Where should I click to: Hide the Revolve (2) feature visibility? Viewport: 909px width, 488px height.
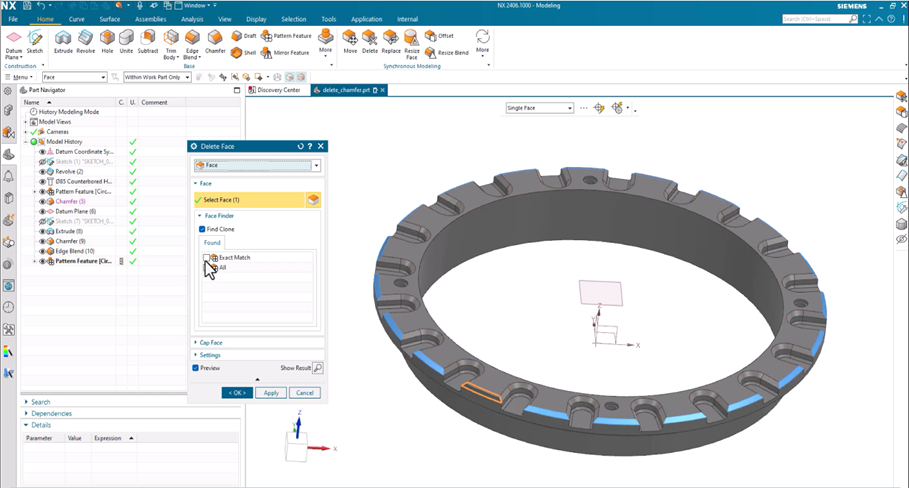point(42,172)
